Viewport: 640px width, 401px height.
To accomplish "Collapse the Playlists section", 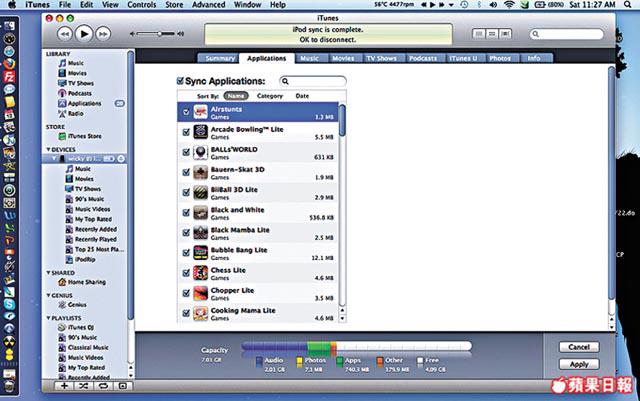I will pyautogui.click(x=48, y=318).
